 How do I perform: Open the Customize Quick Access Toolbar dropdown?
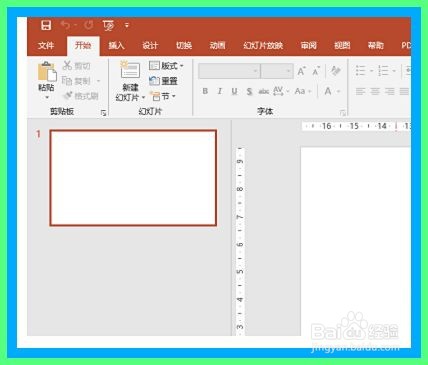[x=127, y=25]
